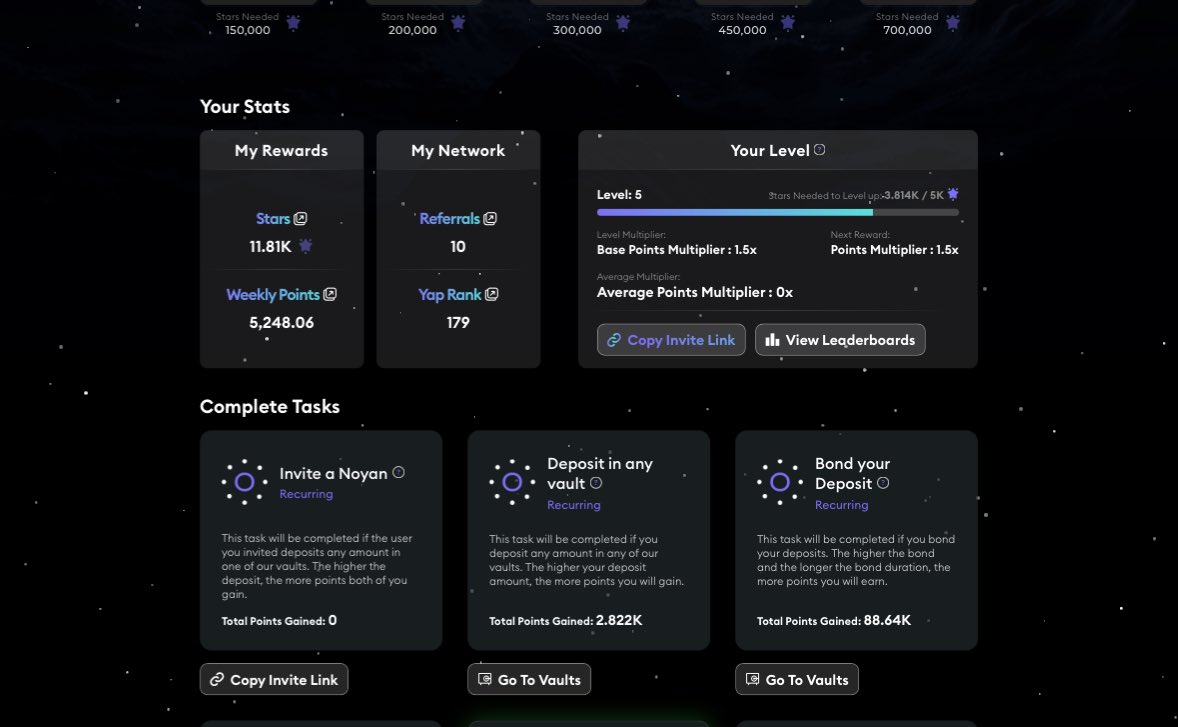Select the My Rewards header
Image resolution: width=1178 pixels, height=727 pixels.
coord(282,150)
